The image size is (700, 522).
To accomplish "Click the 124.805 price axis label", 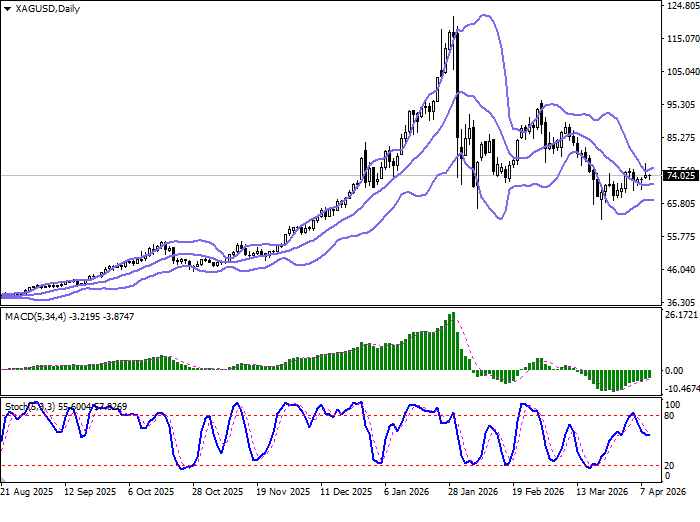I will coord(680,6).
